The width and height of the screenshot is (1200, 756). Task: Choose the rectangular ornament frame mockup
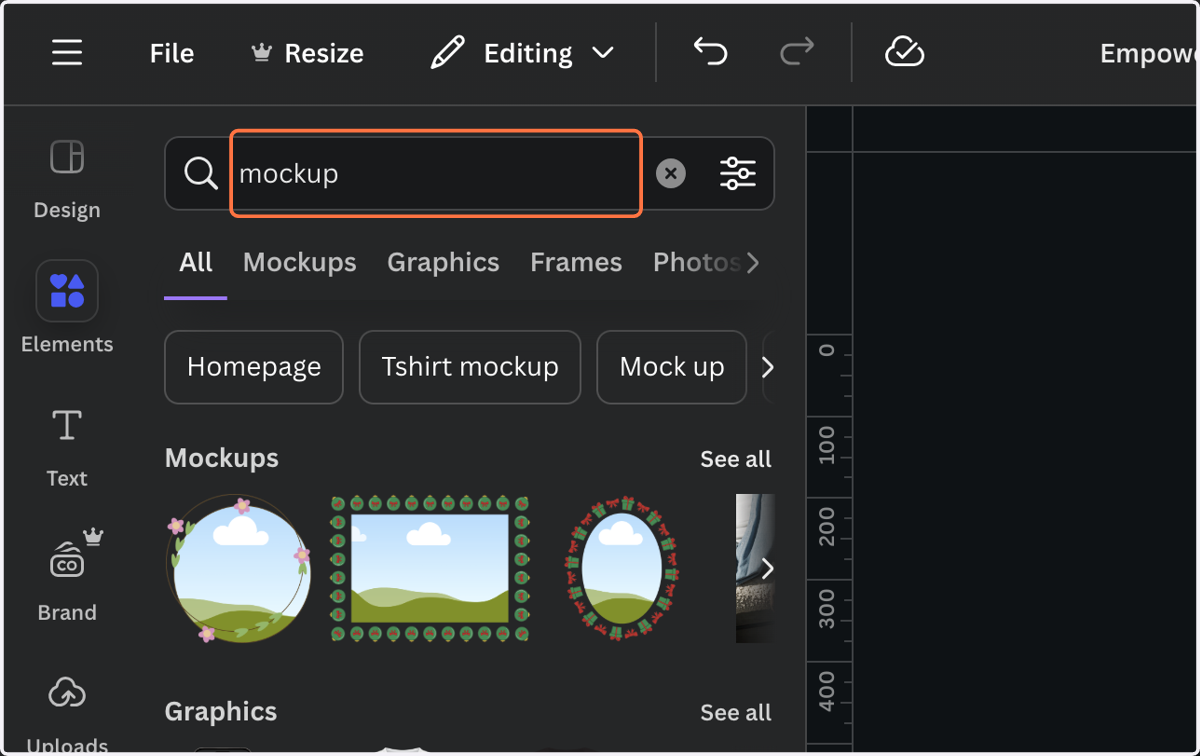pyautogui.click(x=430, y=568)
